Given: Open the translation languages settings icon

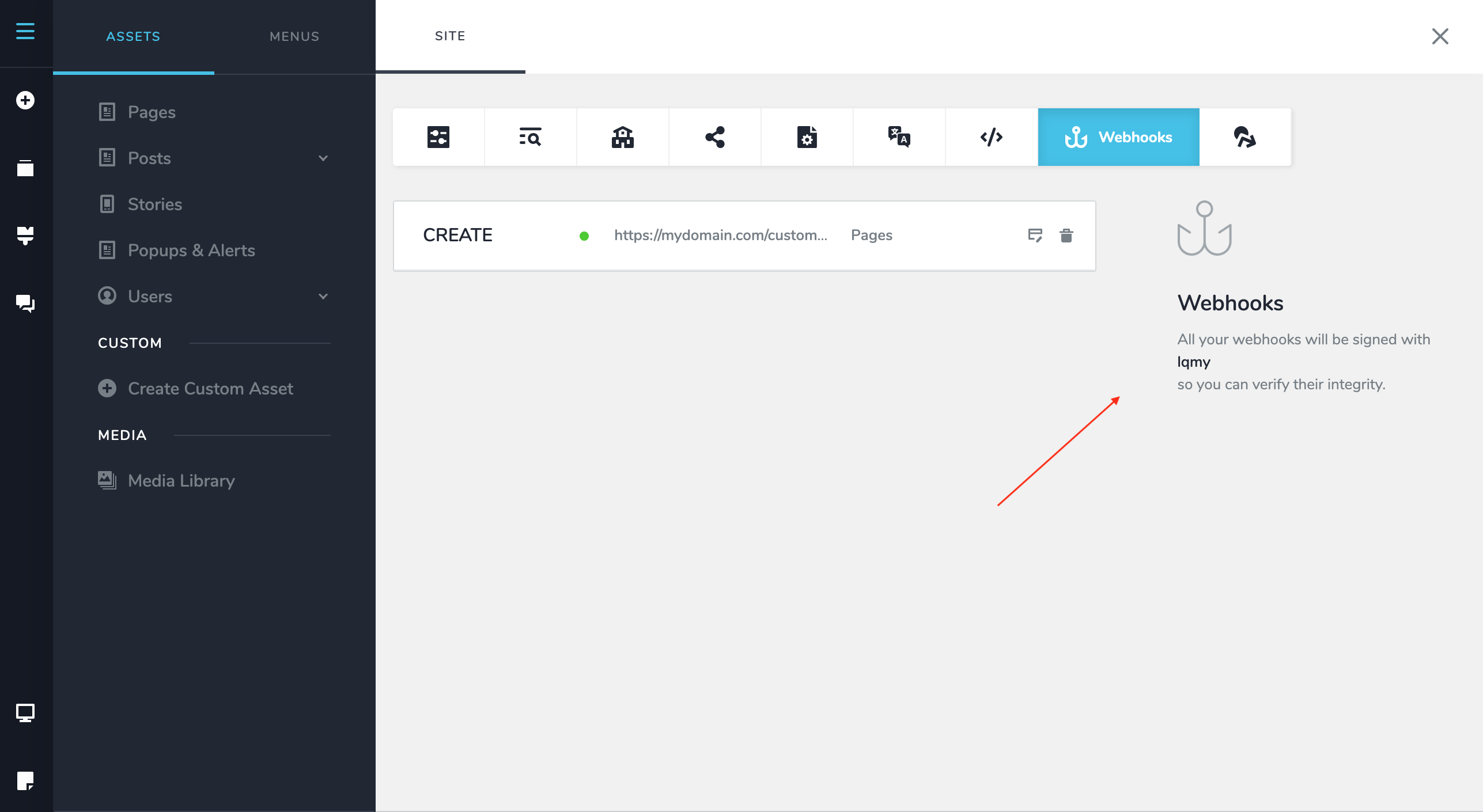Looking at the screenshot, I should (899, 137).
